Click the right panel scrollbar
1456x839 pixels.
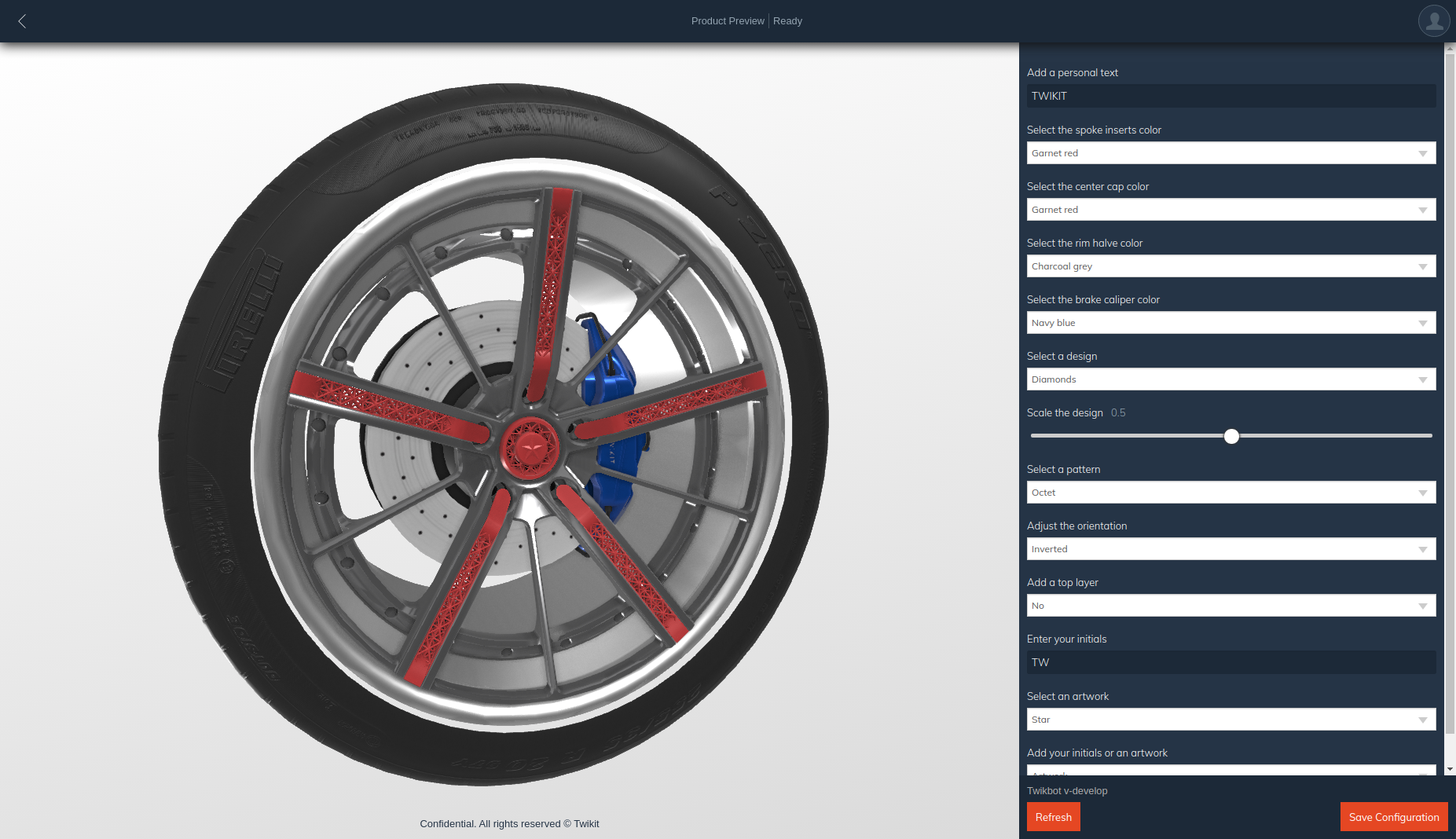pos(1449,393)
